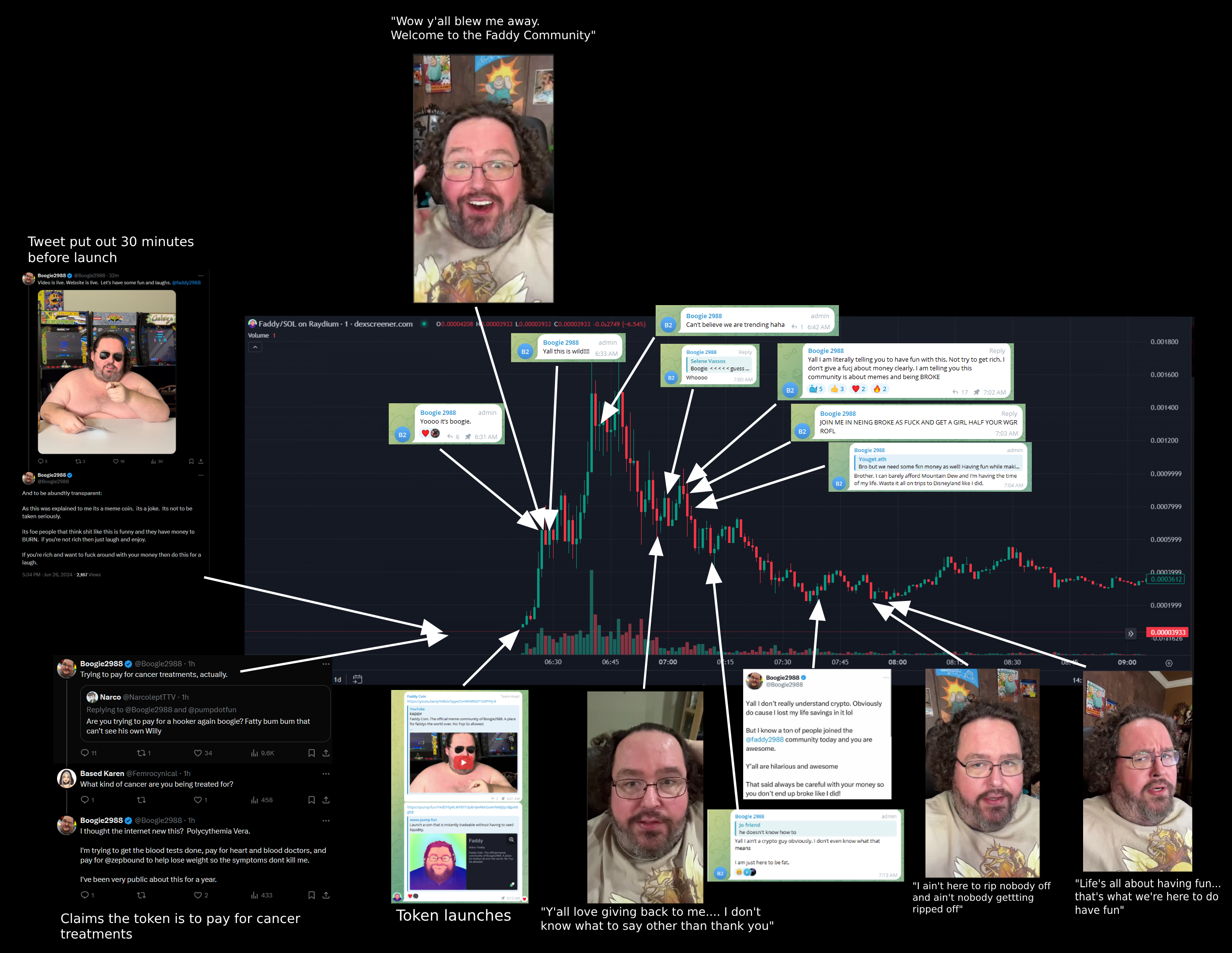The width and height of the screenshot is (1232, 953).
Task: Share the 'cancer treatments' tweet
Action: click(326, 753)
